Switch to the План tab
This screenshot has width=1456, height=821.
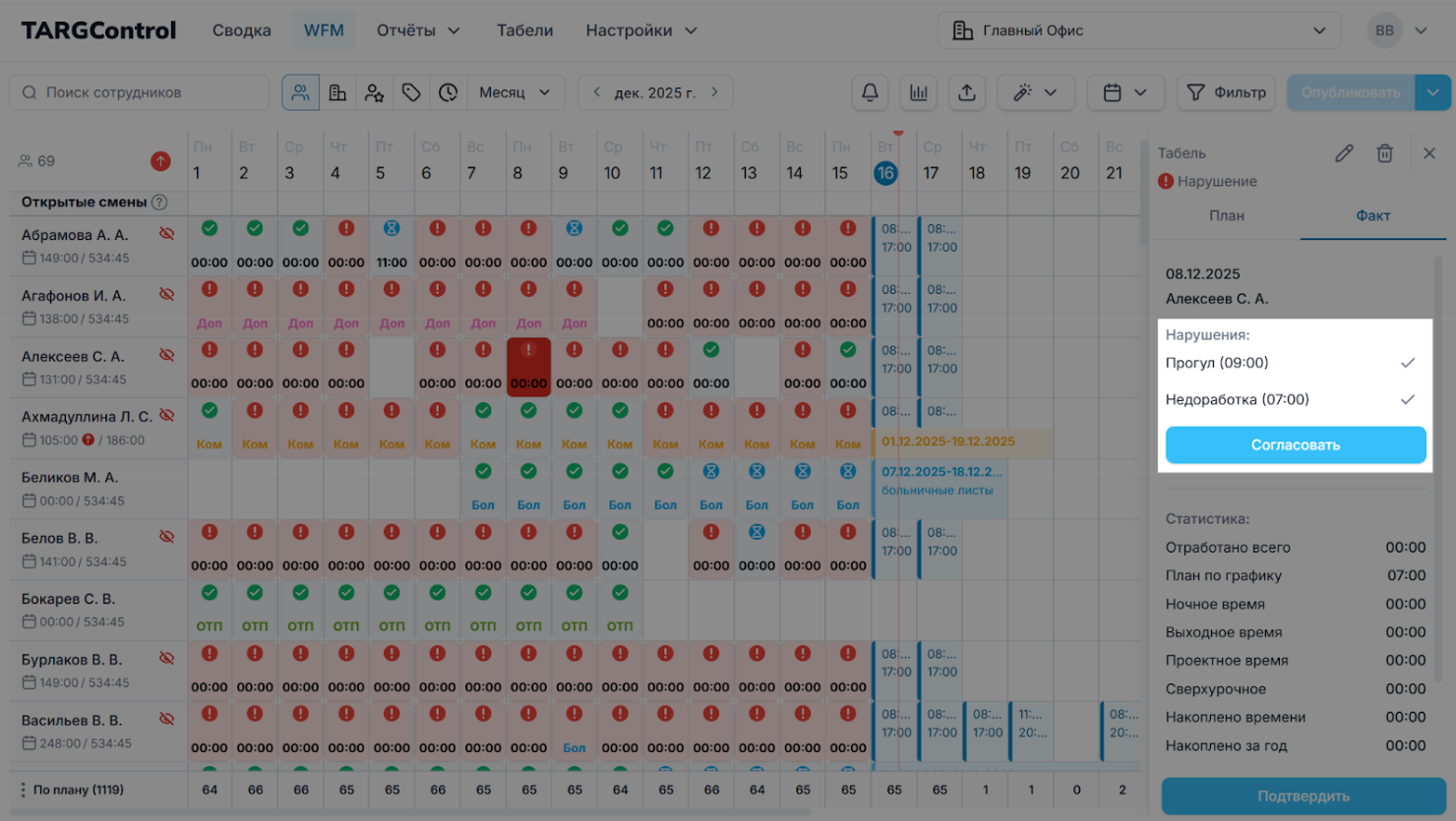1226,215
